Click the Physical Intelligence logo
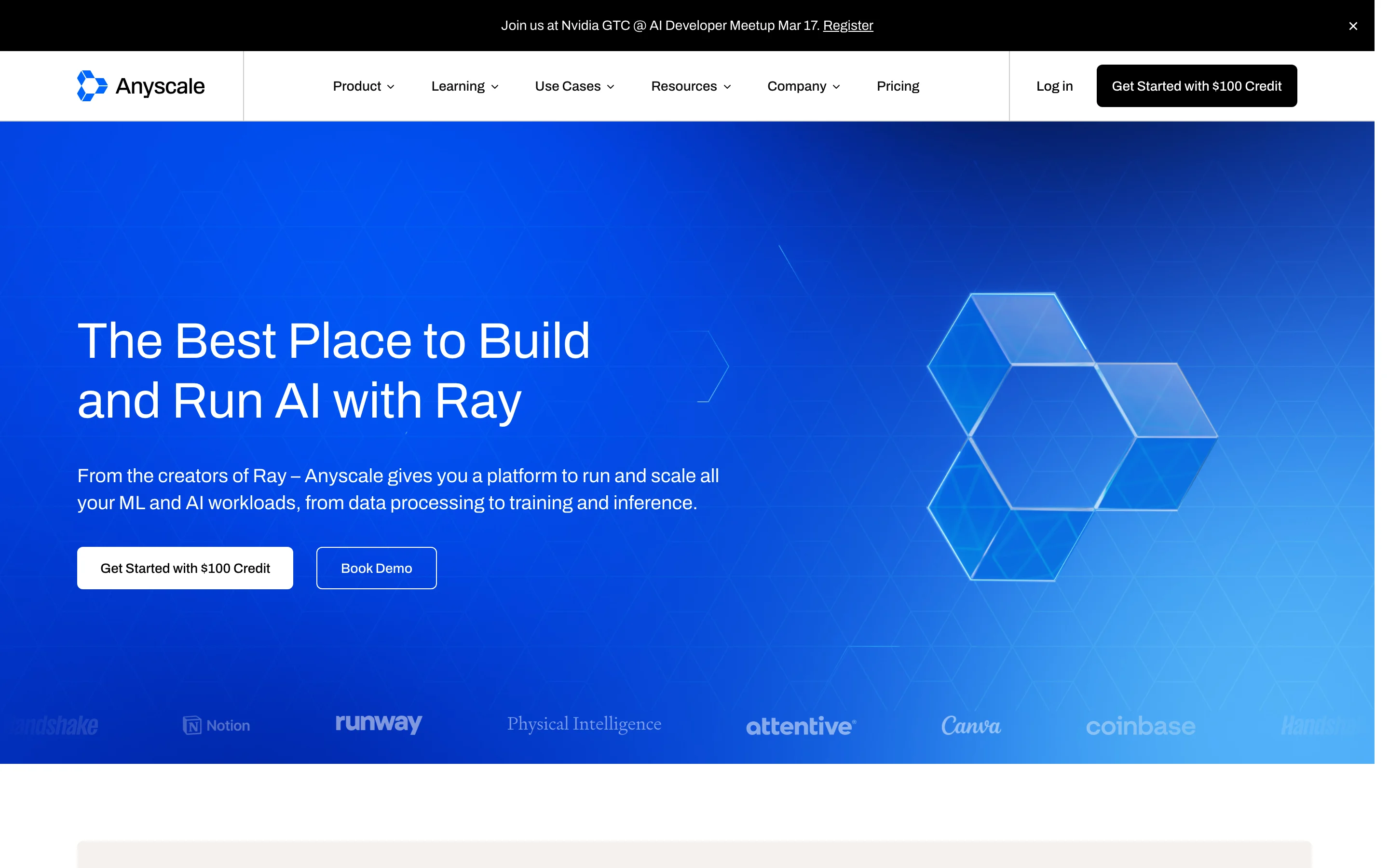Viewport: 1389px width, 868px height. [x=584, y=724]
